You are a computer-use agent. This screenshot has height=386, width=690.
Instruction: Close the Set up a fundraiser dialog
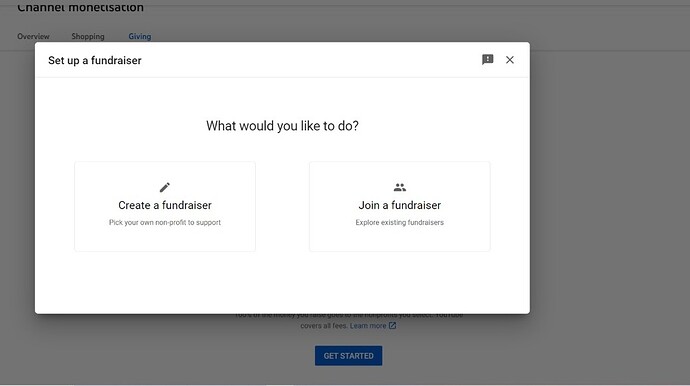510,60
